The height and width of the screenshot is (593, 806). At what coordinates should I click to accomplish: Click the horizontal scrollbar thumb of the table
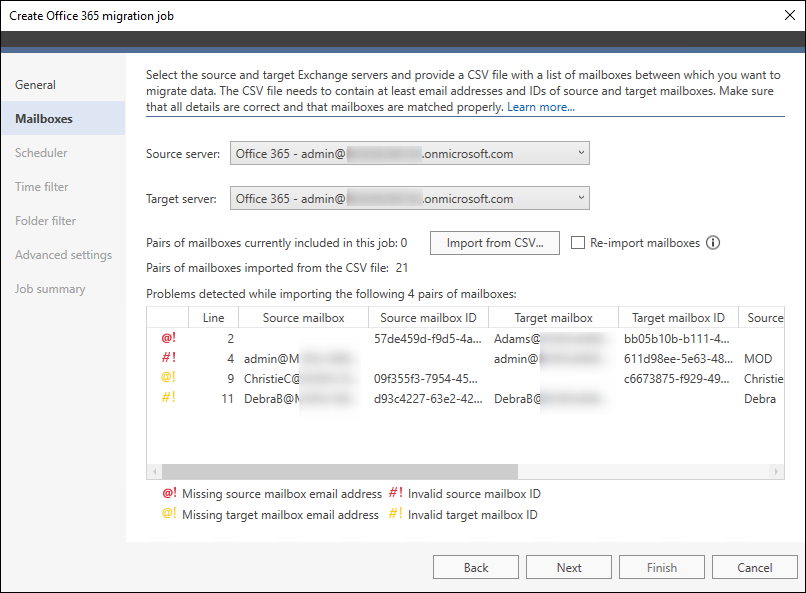(340, 471)
